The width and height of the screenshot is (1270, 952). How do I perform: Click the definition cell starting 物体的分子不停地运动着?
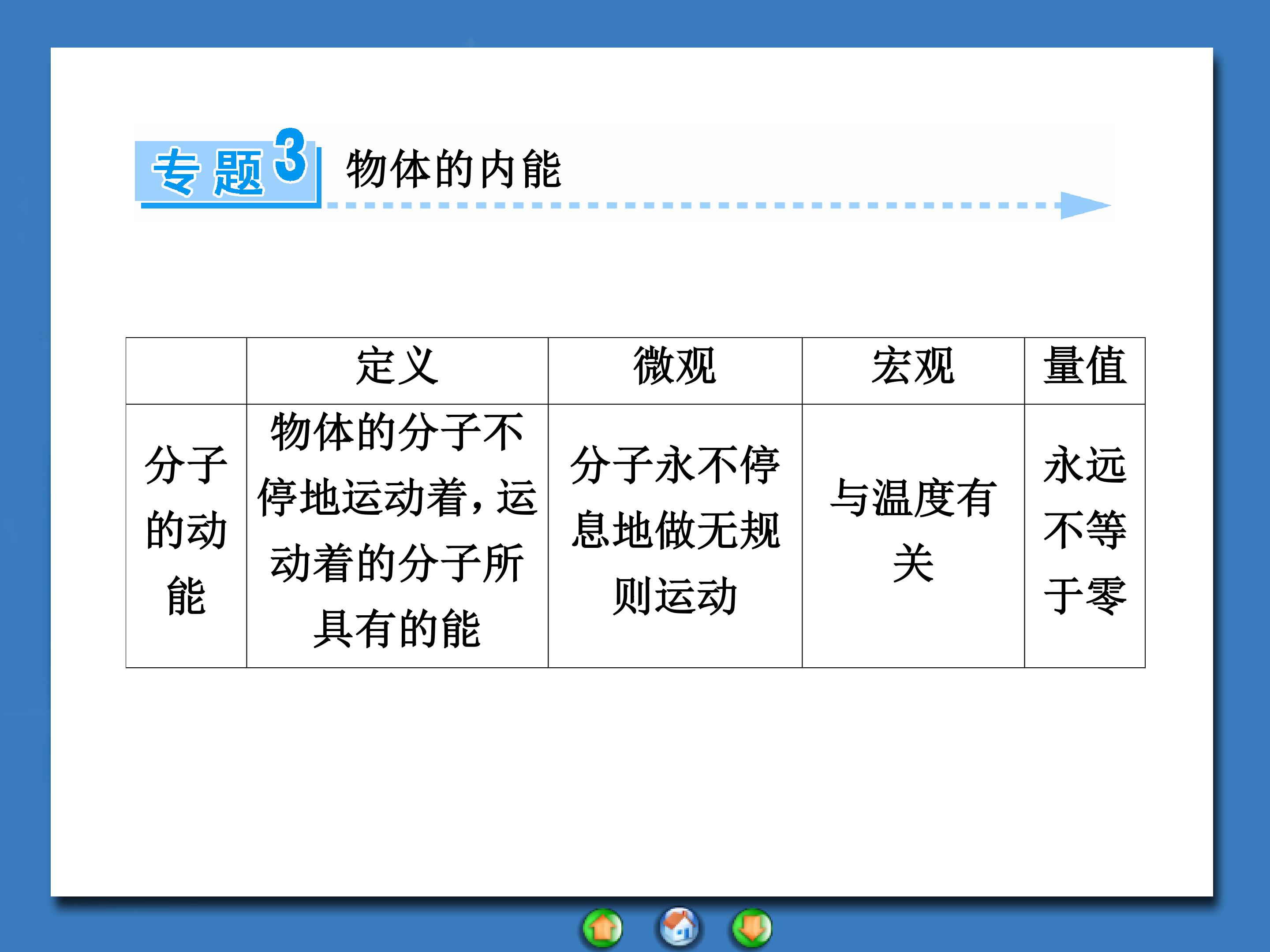(x=397, y=536)
